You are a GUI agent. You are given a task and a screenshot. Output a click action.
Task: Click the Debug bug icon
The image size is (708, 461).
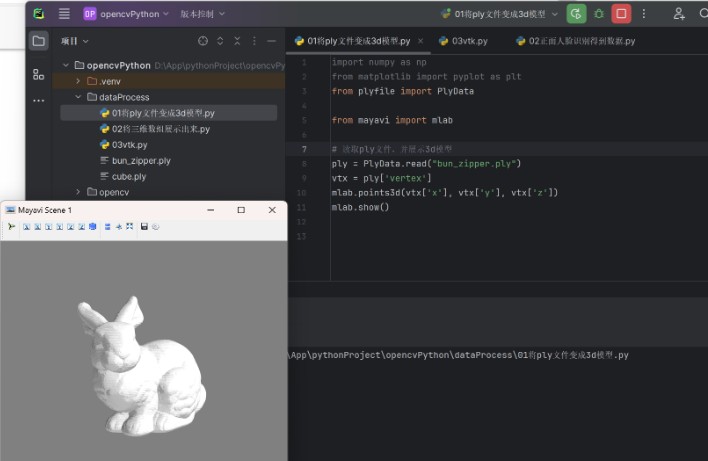point(599,14)
